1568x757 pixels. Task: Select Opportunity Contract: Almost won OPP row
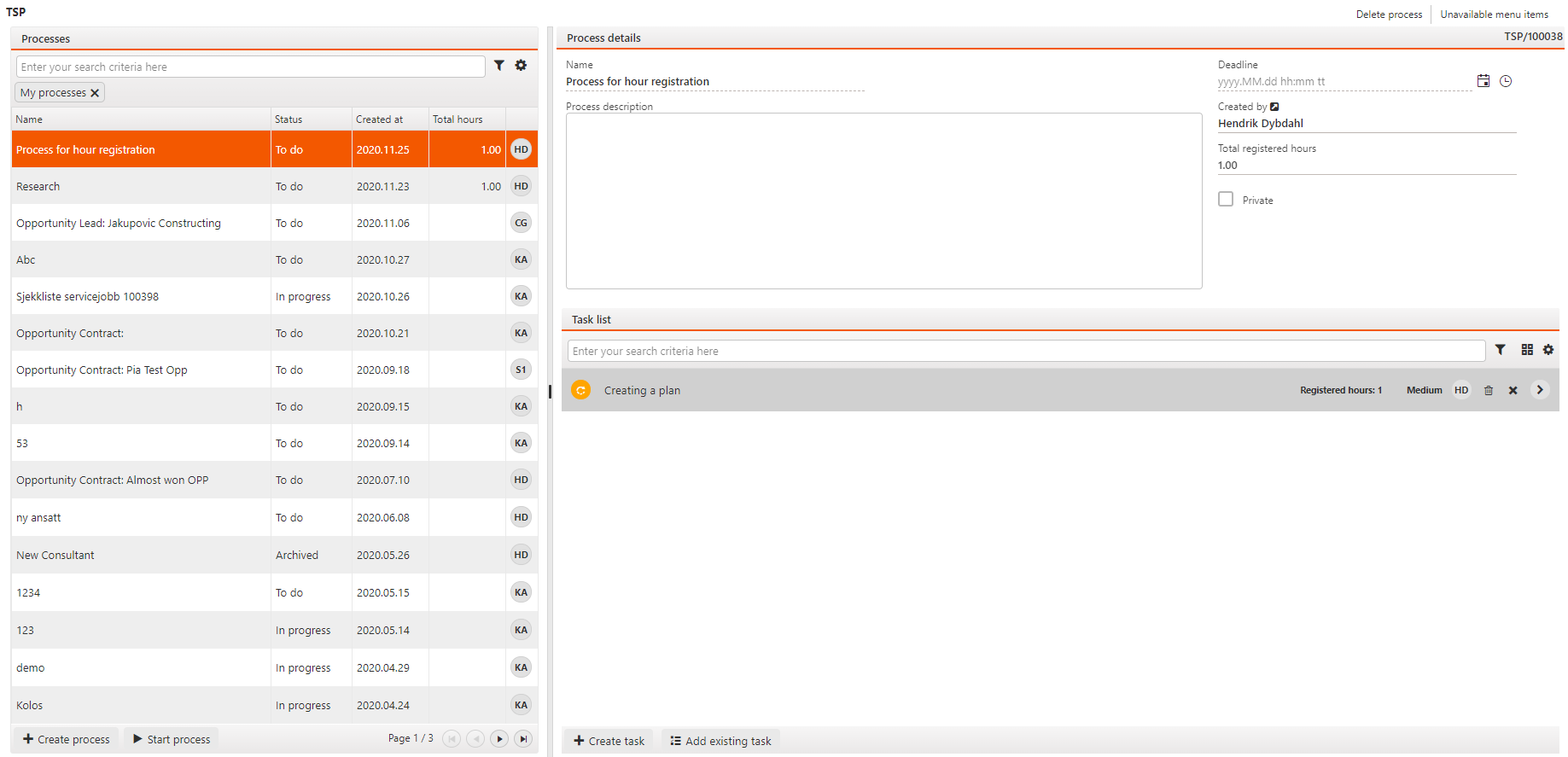(x=275, y=480)
